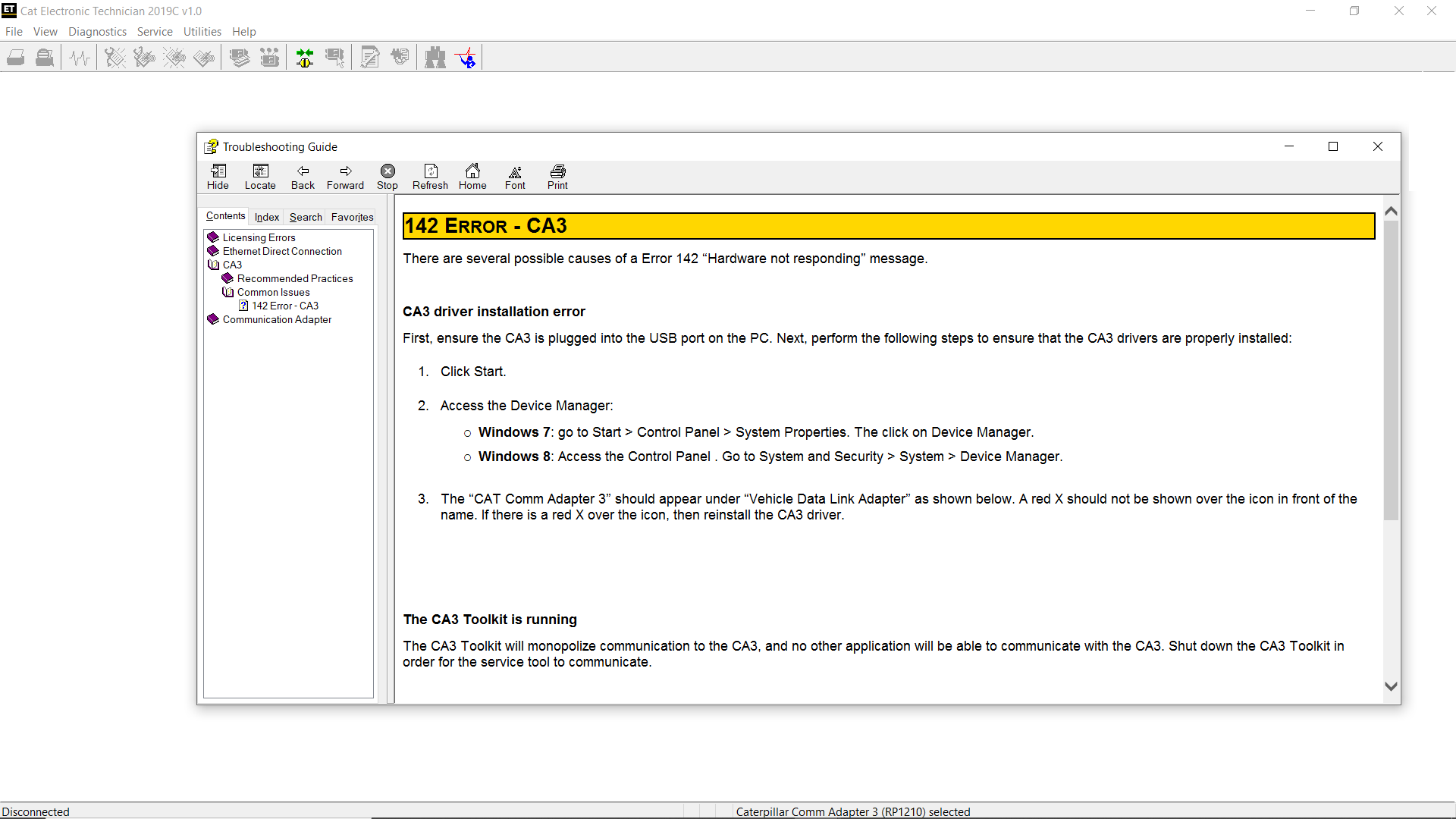1456x819 pixels.
Task: Select the Configuration tool icon
Action: click(370, 57)
